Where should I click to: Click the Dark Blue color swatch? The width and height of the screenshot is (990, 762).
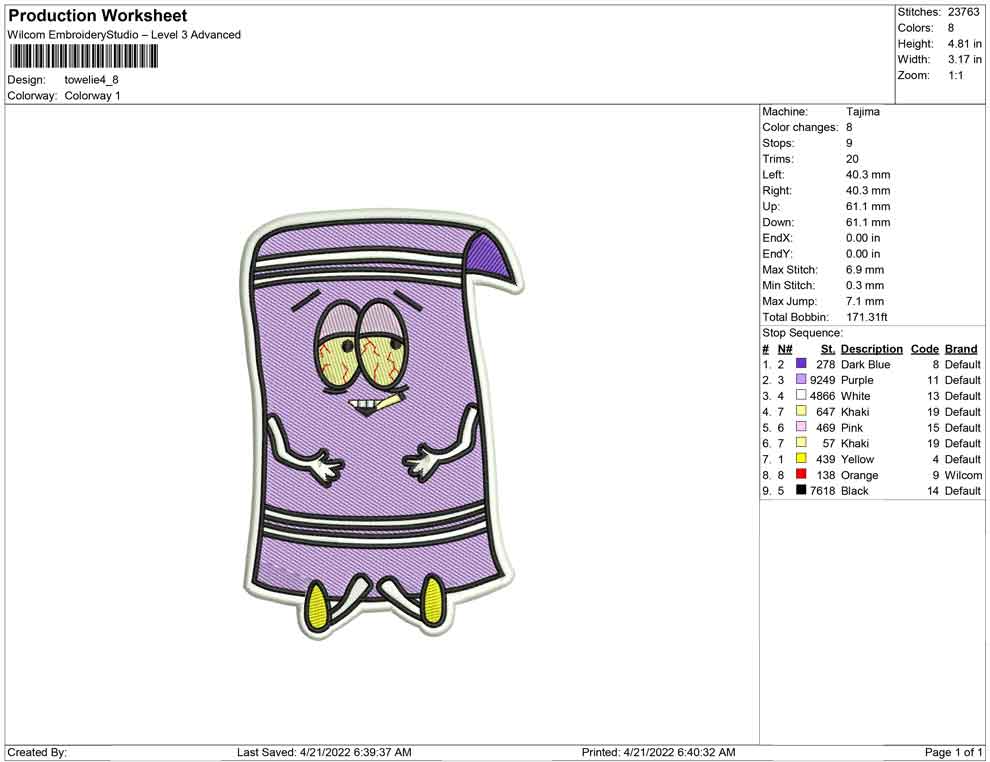[801, 364]
